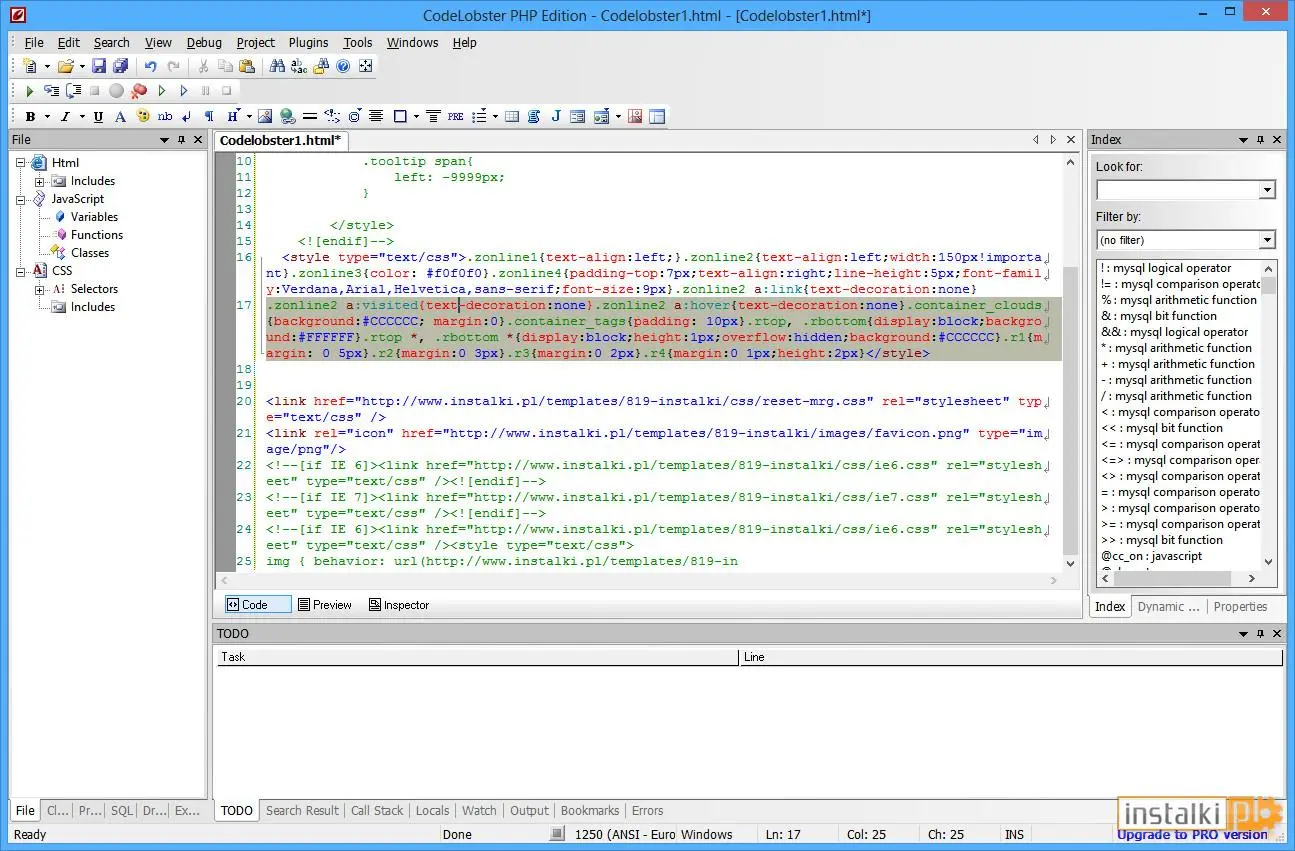Viewport: 1295px width, 851px height.
Task: Apply Italic formatting
Action: coord(65,117)
